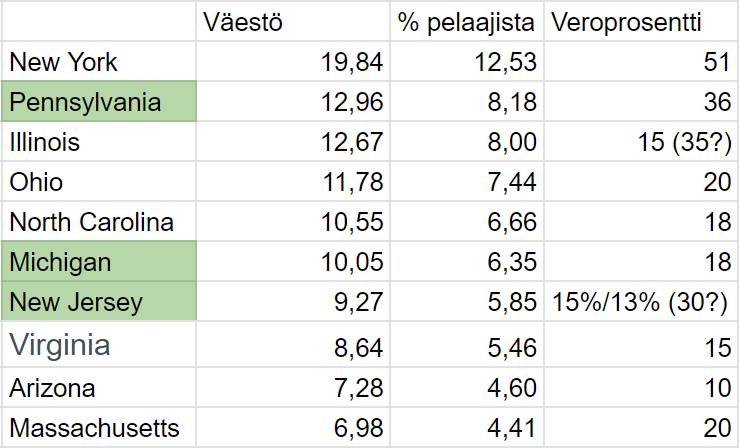Image resolution: width=739 pixels, height=448 pixels.
Task: Click the empty top-left header cell
Action: tap(99, 21)
